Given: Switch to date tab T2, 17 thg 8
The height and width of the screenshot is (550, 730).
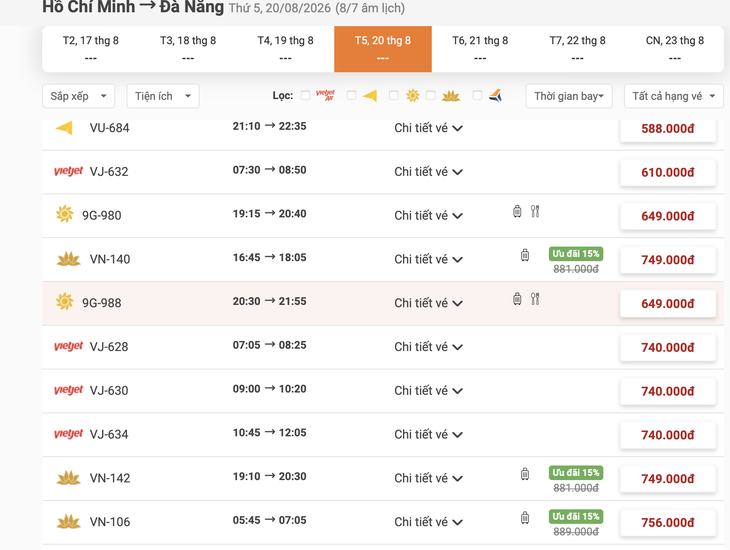Looking at the screenshot, I should coord(91,49).
